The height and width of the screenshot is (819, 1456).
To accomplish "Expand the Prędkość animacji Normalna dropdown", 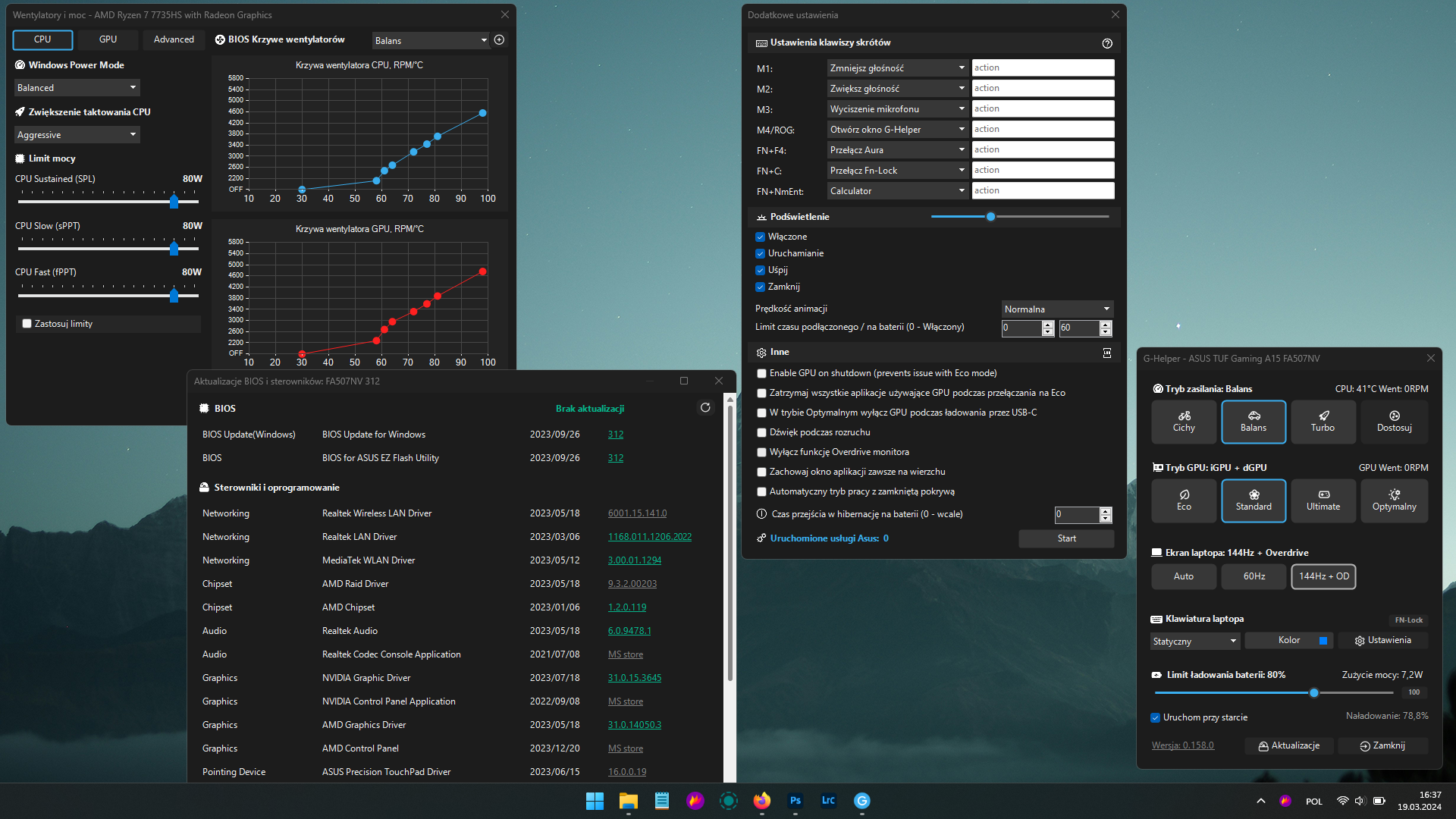I will point(1057,309).
